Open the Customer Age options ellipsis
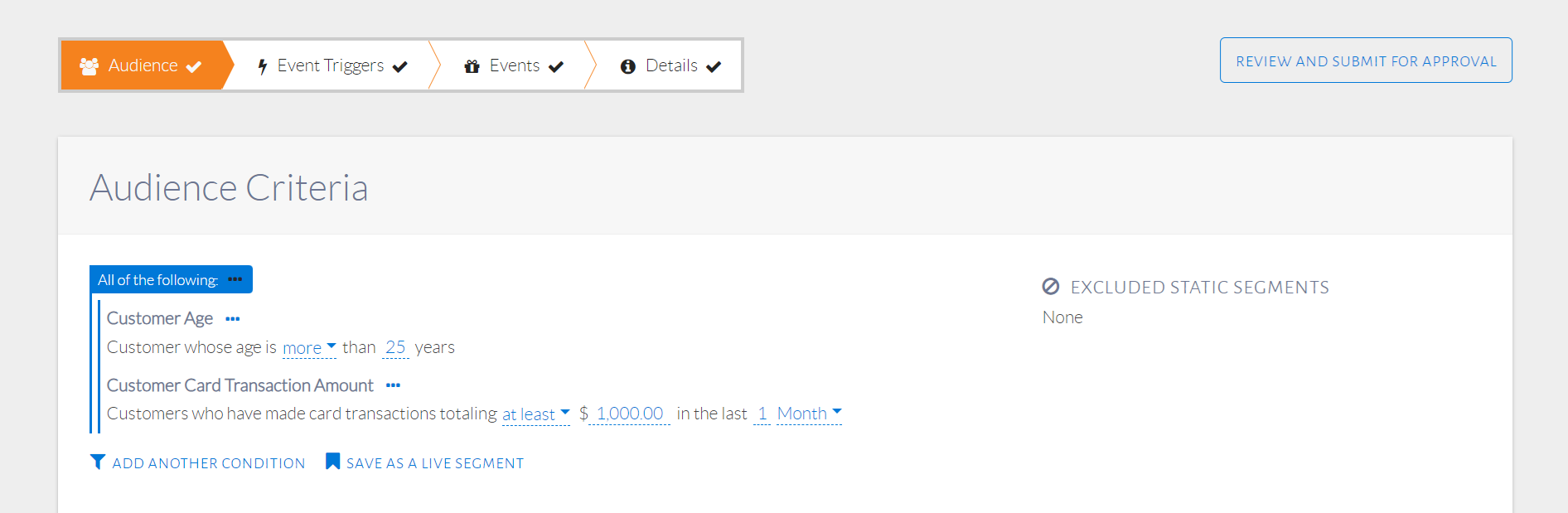The width and height of the screenshot is (1568, 513). click(x=233, y=319)
